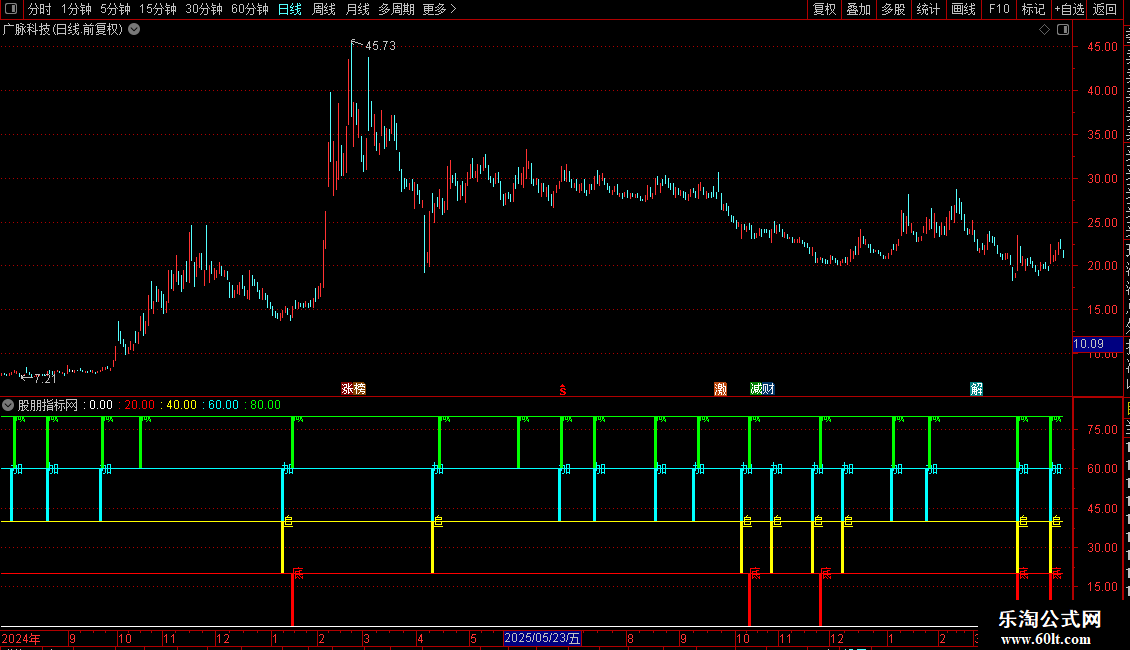Click the 涨榜 event tag on chart
The height and width of the screenshot is (650, 1130).
click(x=353, y=389)
